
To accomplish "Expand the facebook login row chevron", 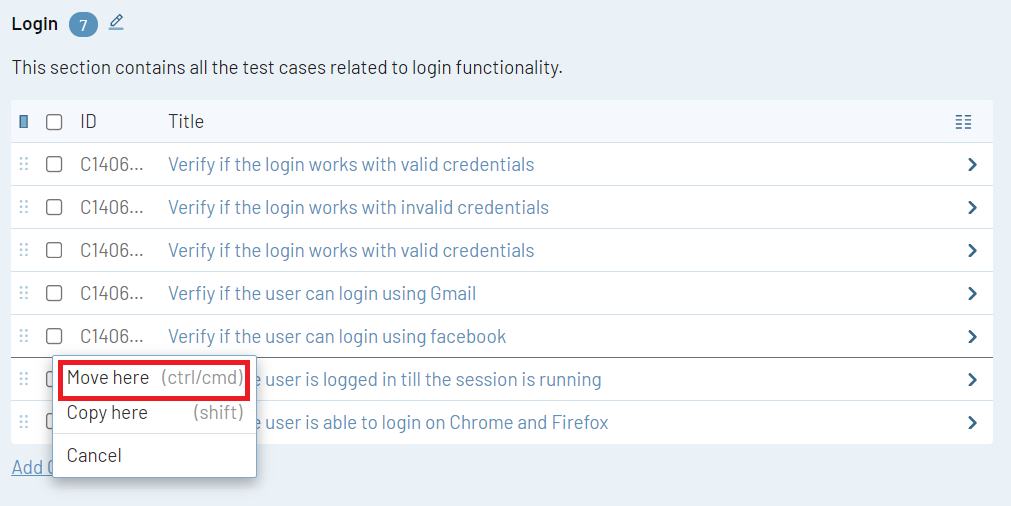I will (x=972, y=337).
